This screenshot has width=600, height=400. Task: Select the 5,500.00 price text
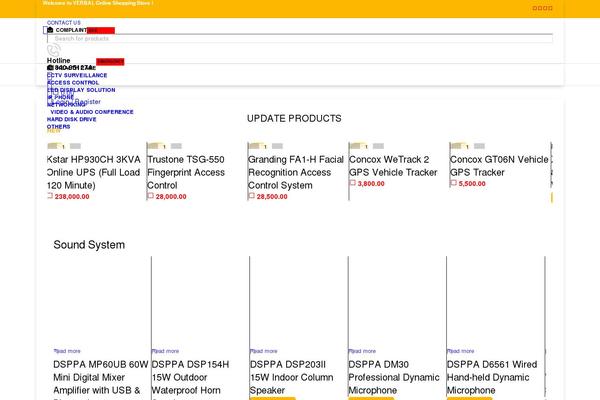pos(472,184)
